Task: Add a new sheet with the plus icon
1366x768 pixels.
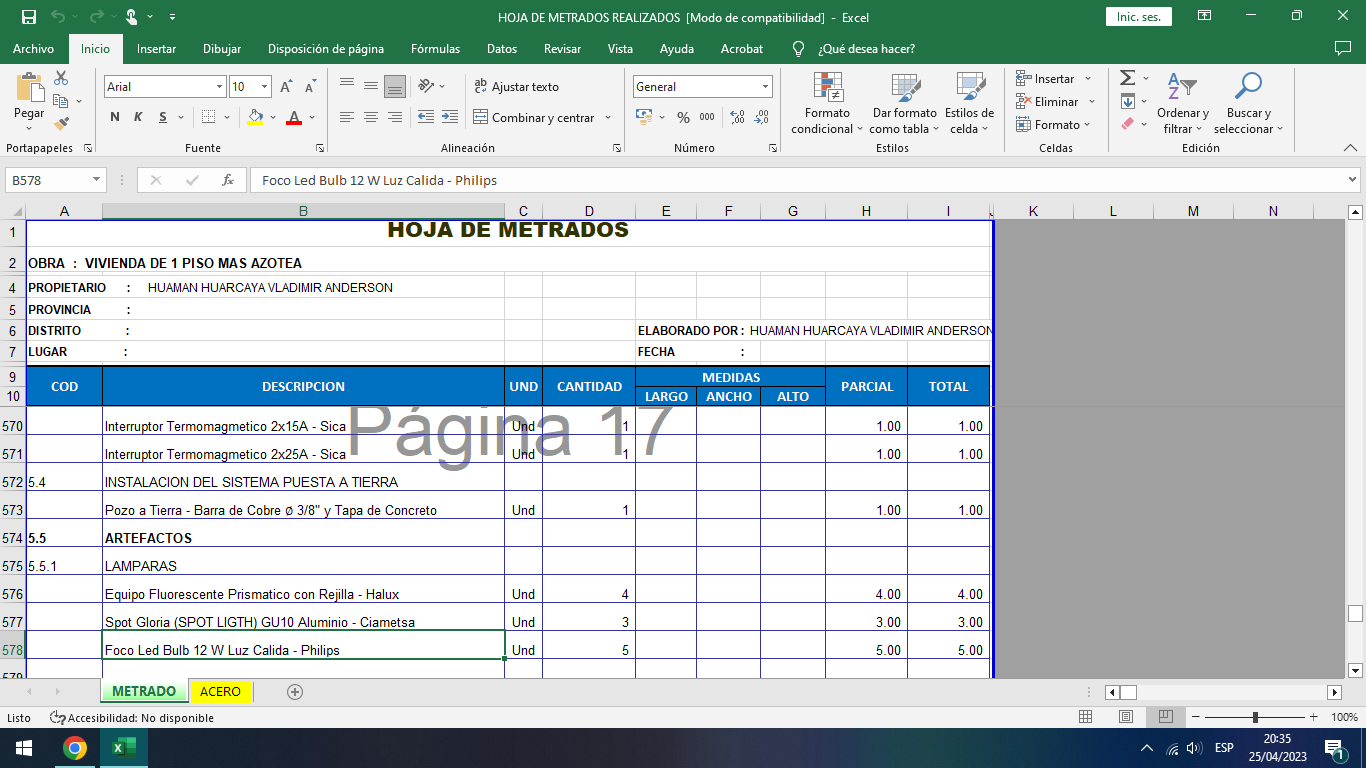Action: point(294,691)
